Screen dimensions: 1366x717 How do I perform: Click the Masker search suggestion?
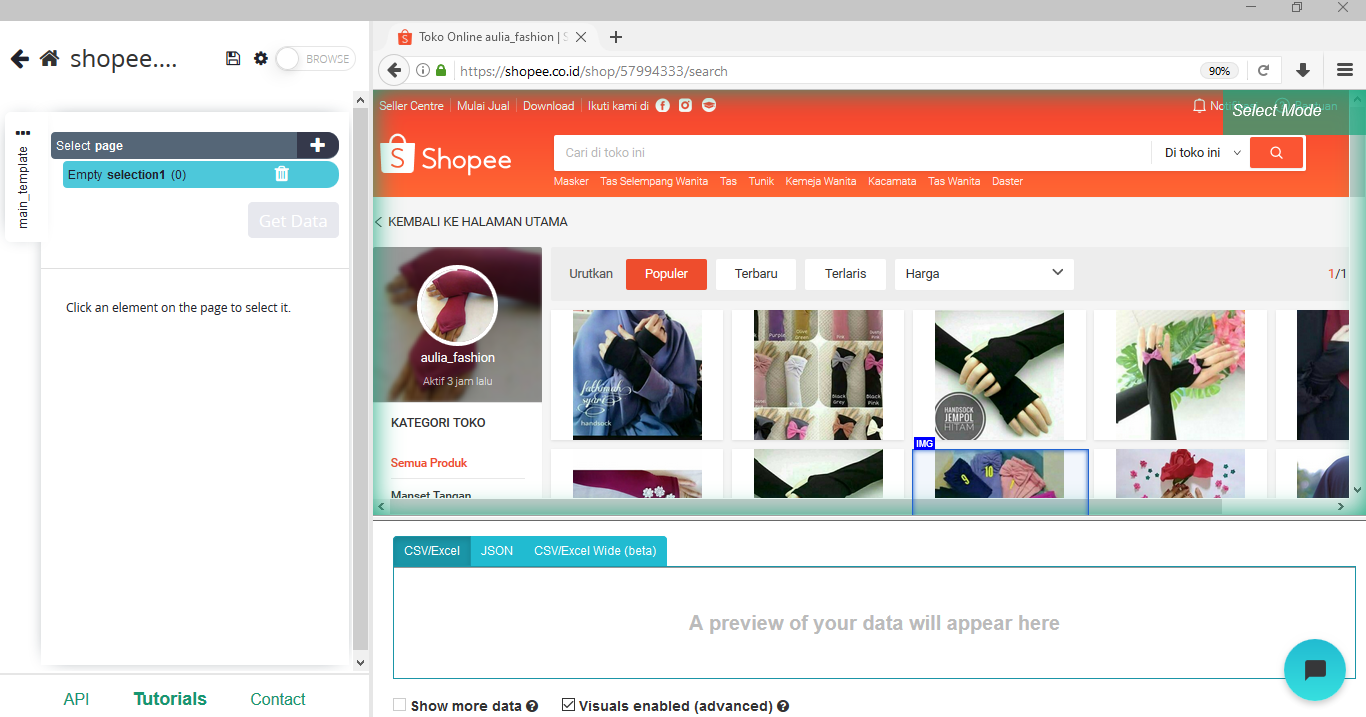[571, 182]
